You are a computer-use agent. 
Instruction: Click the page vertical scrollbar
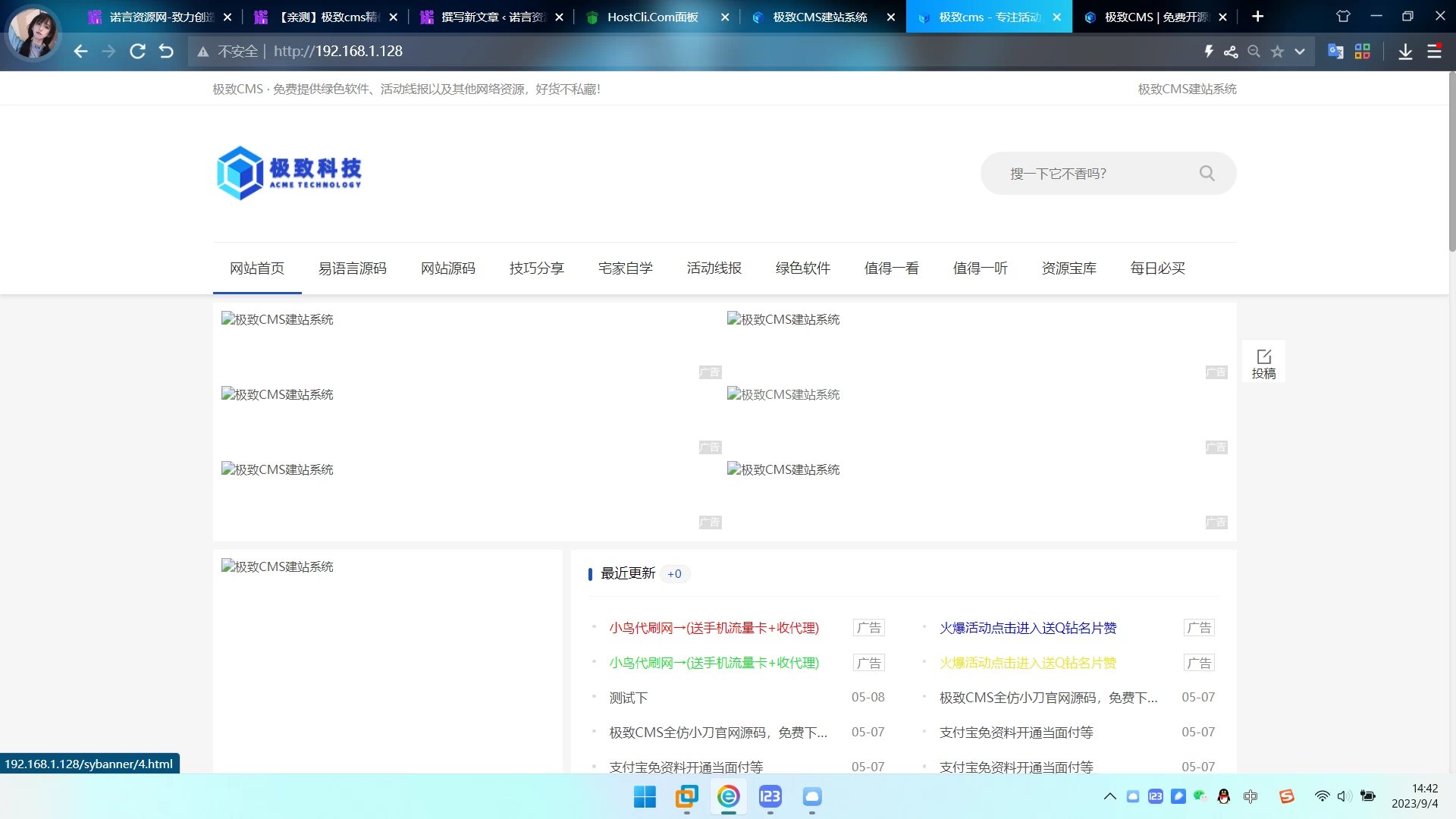[1451, 162]
